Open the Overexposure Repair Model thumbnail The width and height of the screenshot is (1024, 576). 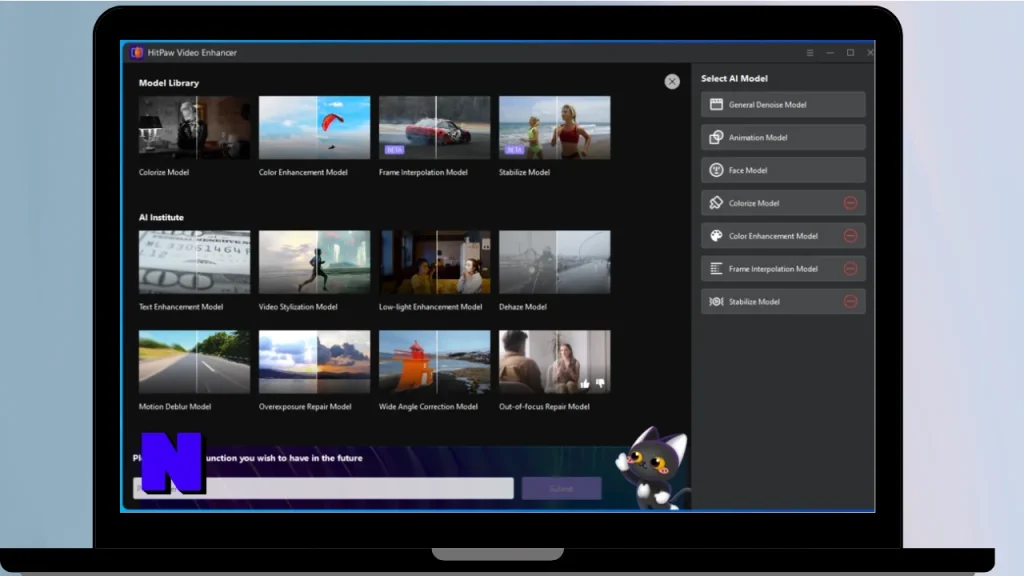(314, 362)
